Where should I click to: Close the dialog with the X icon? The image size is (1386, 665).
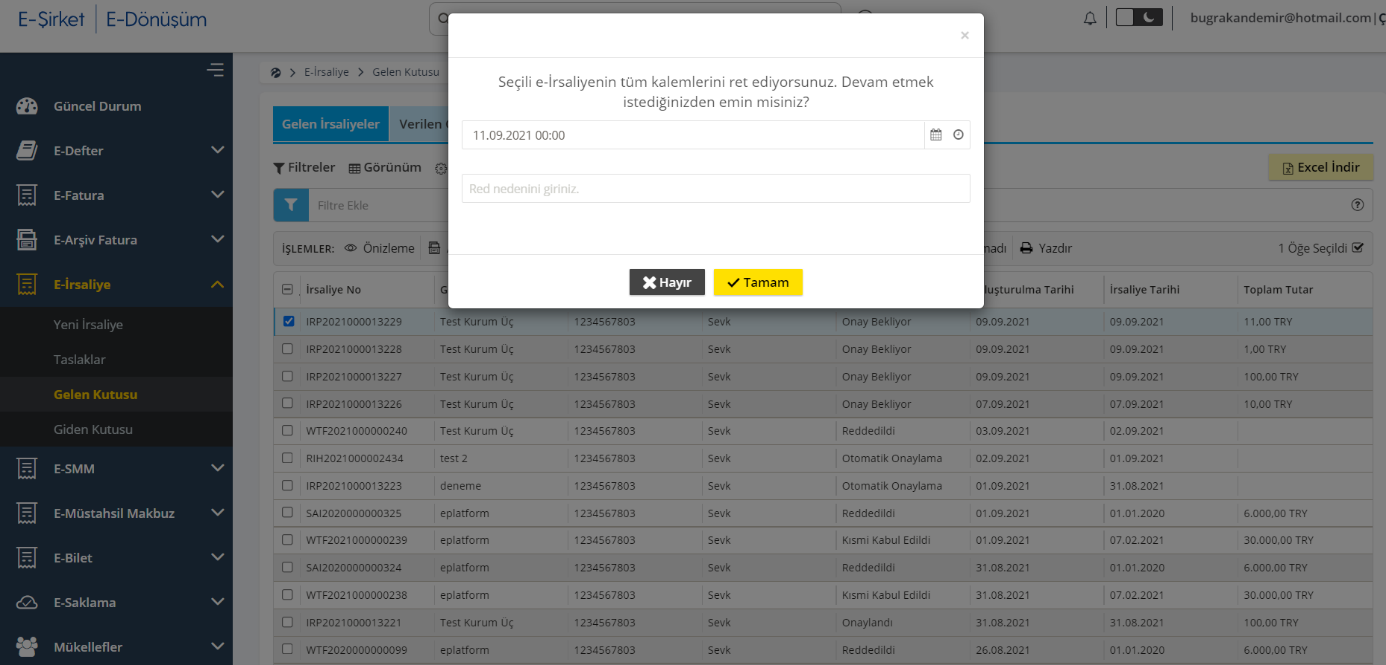coord(964,35)
